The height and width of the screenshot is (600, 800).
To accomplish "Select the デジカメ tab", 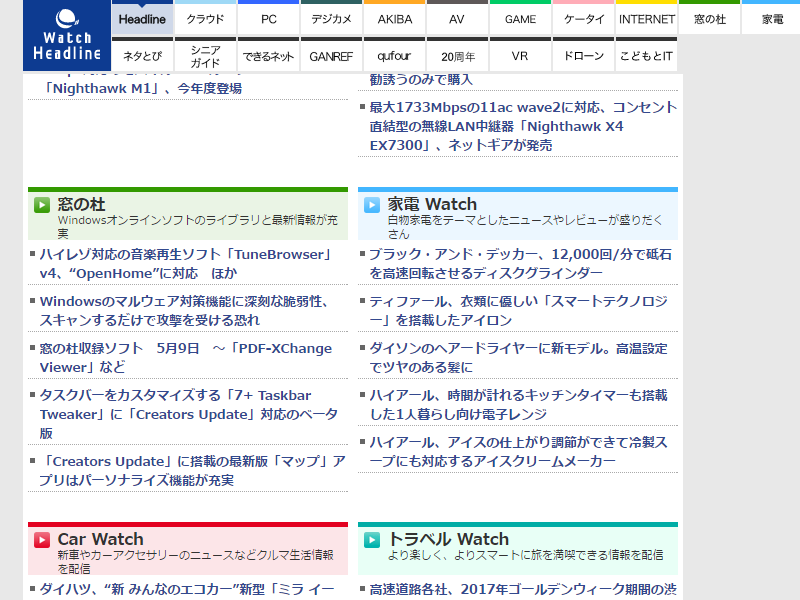I will (332, 18).
